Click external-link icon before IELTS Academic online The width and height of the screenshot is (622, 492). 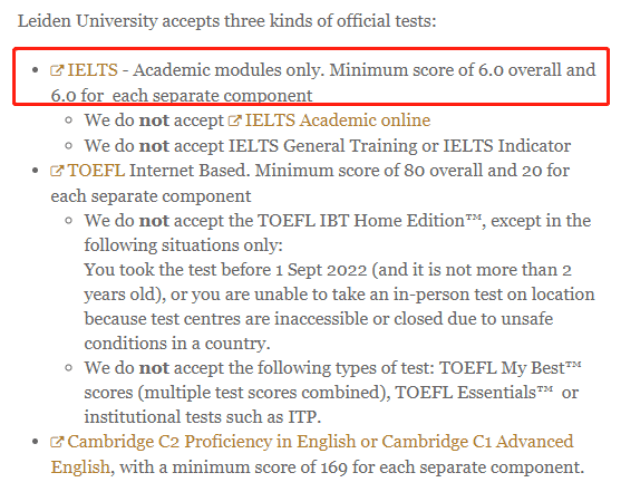(x=234, y=121)
